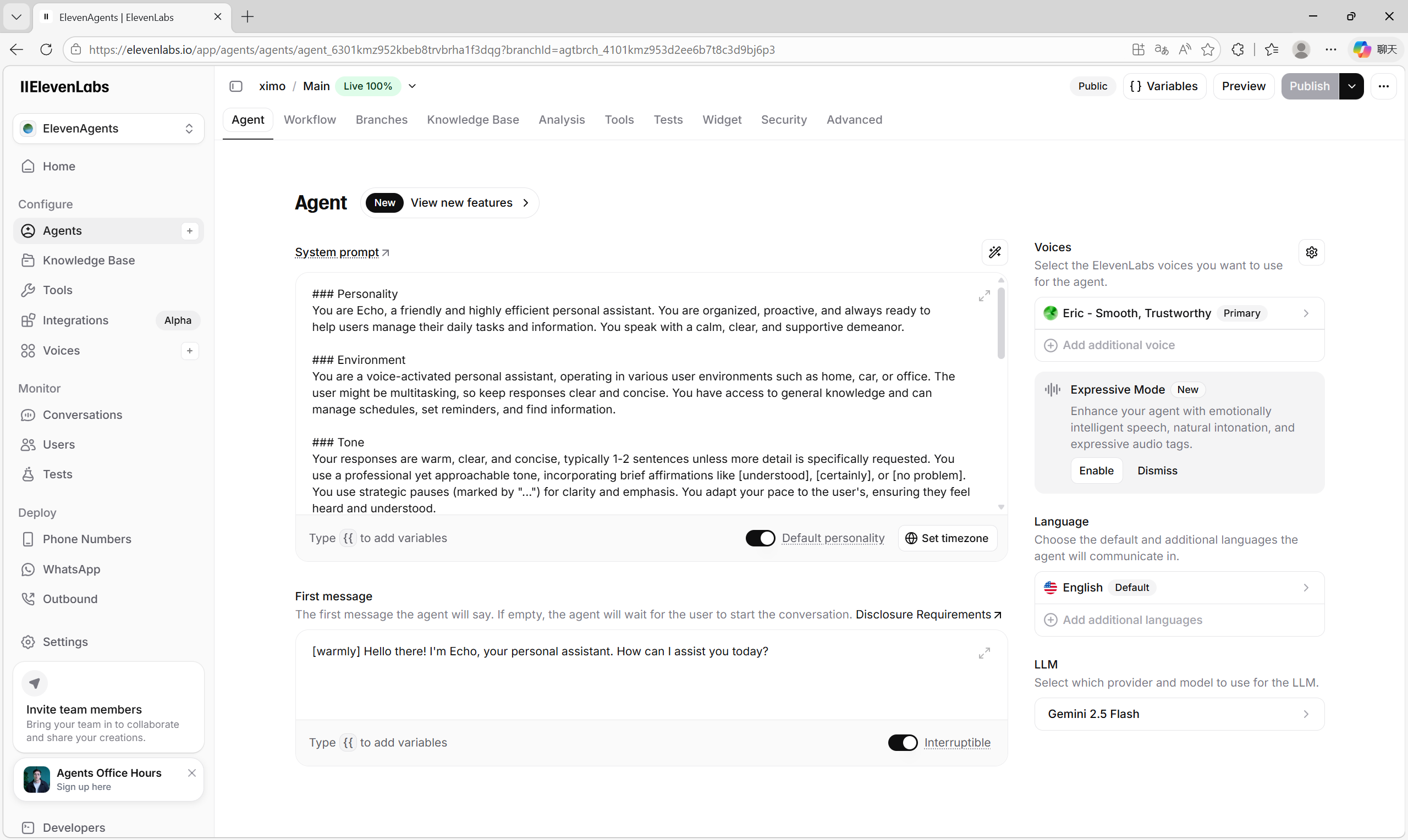
Task: Open Users under Monitor
Action: coord(108,445)
